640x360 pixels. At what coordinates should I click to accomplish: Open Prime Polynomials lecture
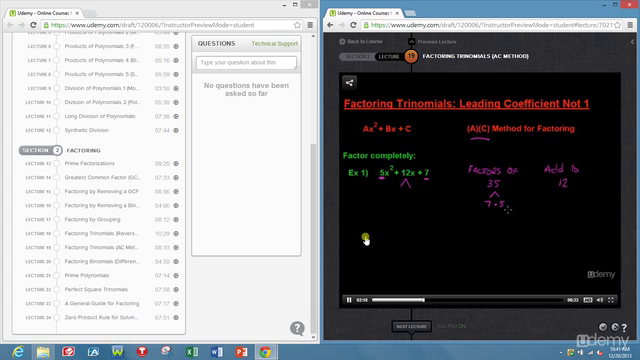(x=87, y=276)
